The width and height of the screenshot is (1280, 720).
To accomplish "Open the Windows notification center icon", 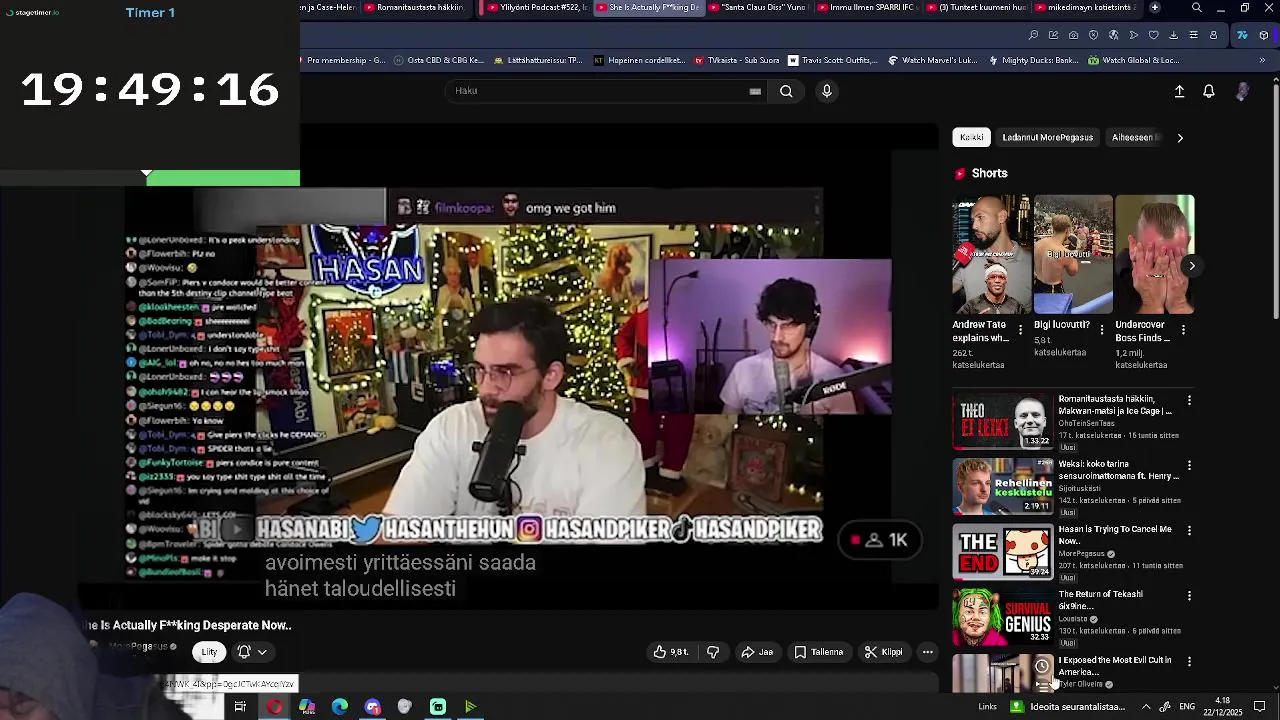I will [1260, 707].
